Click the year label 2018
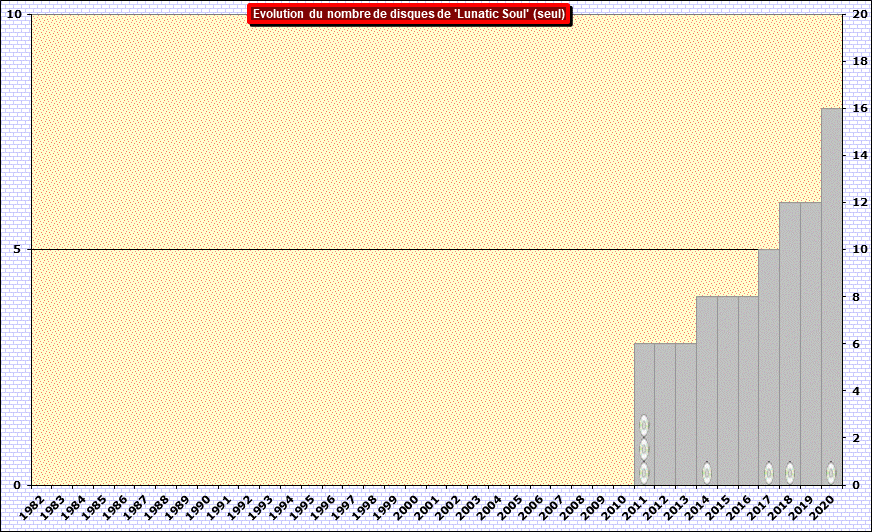This screenshot has height=532, width=872. 779,507
